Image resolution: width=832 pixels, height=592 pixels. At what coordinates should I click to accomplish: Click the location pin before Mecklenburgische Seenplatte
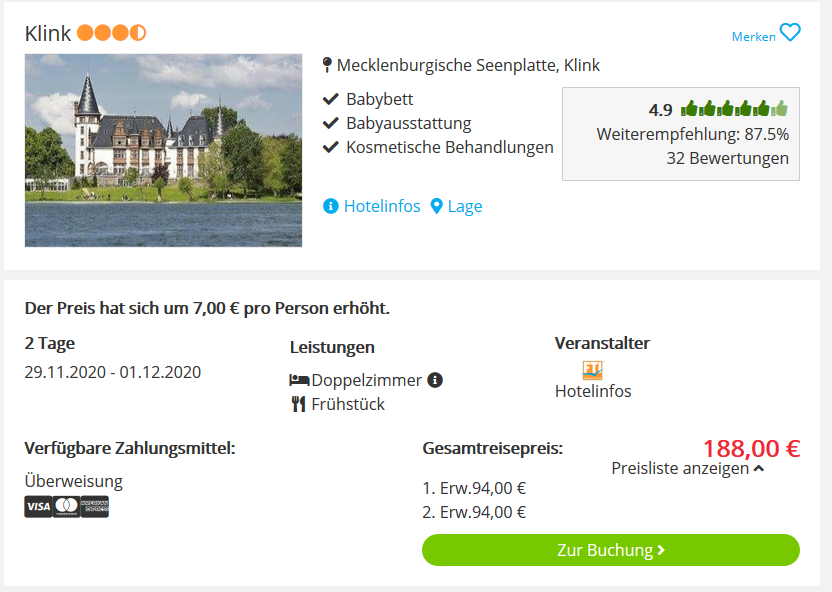pos(327,65)
